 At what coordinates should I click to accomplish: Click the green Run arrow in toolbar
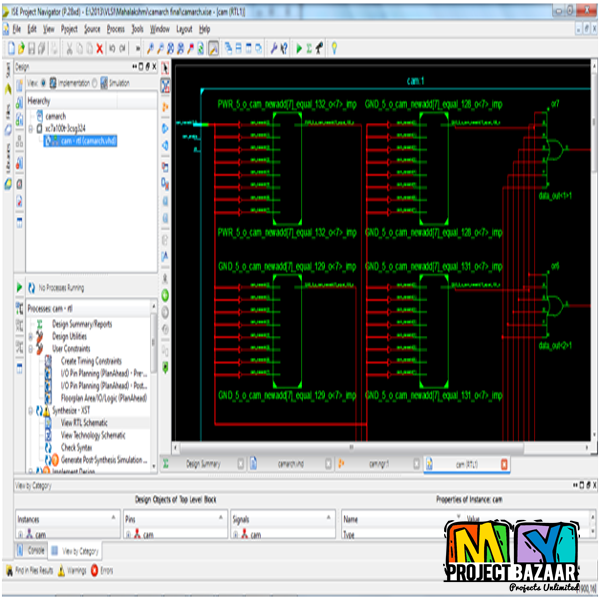click(298, 47)
